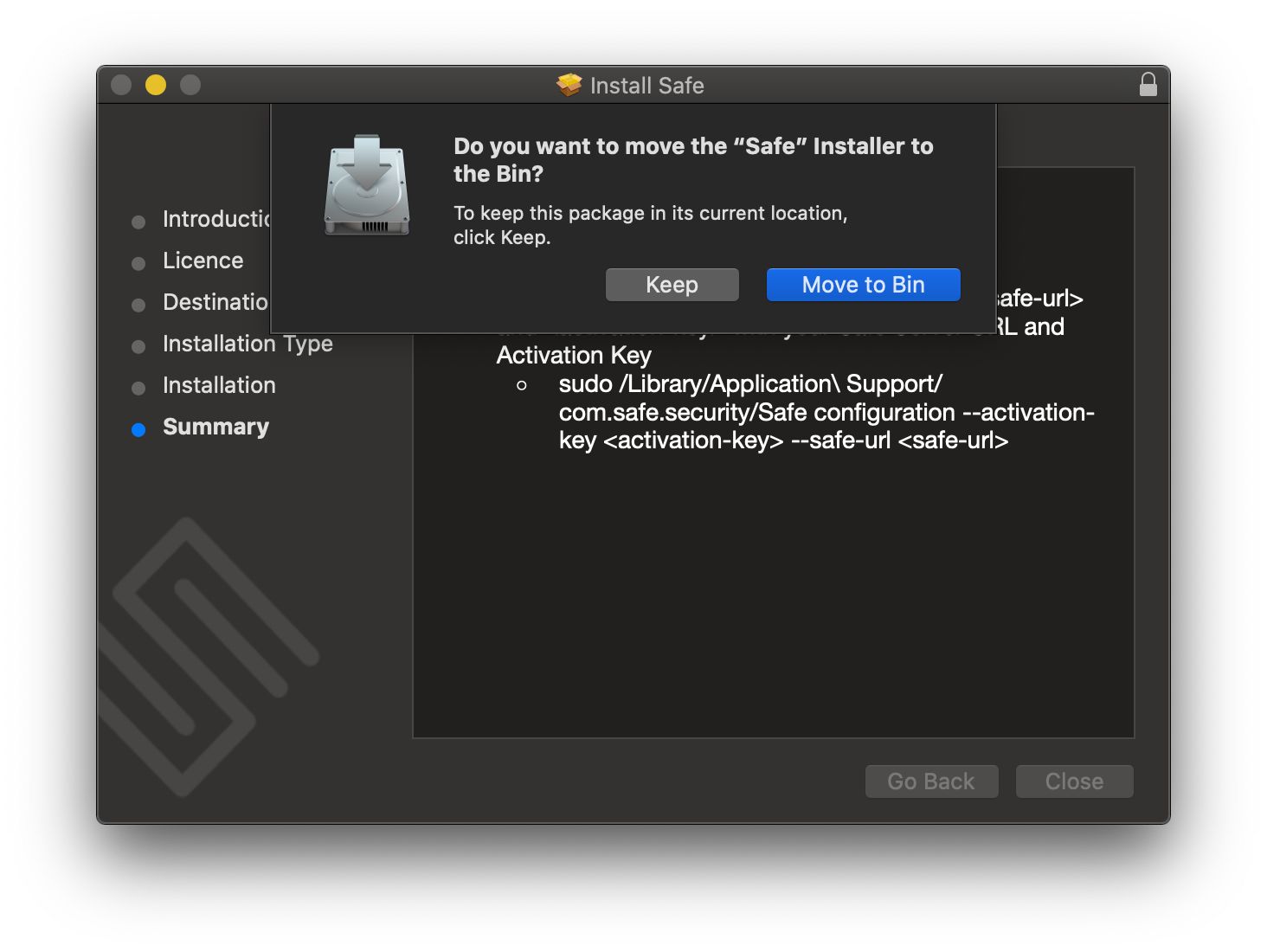This screenshot has width=1267, height=952.
Task: Select the Licence step in sidebar
Action: click(x=203, y=261)
